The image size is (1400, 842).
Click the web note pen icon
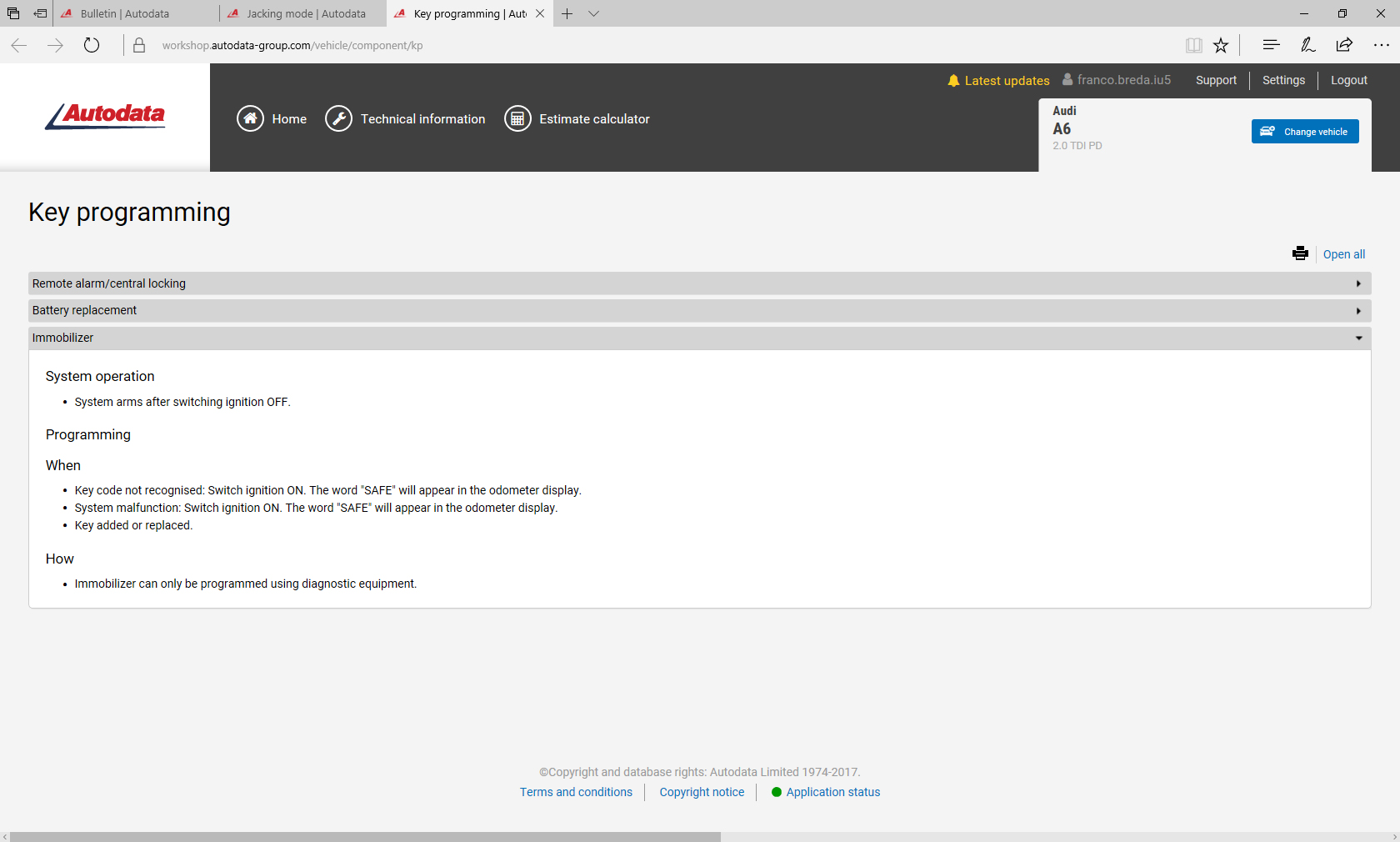1307,45
